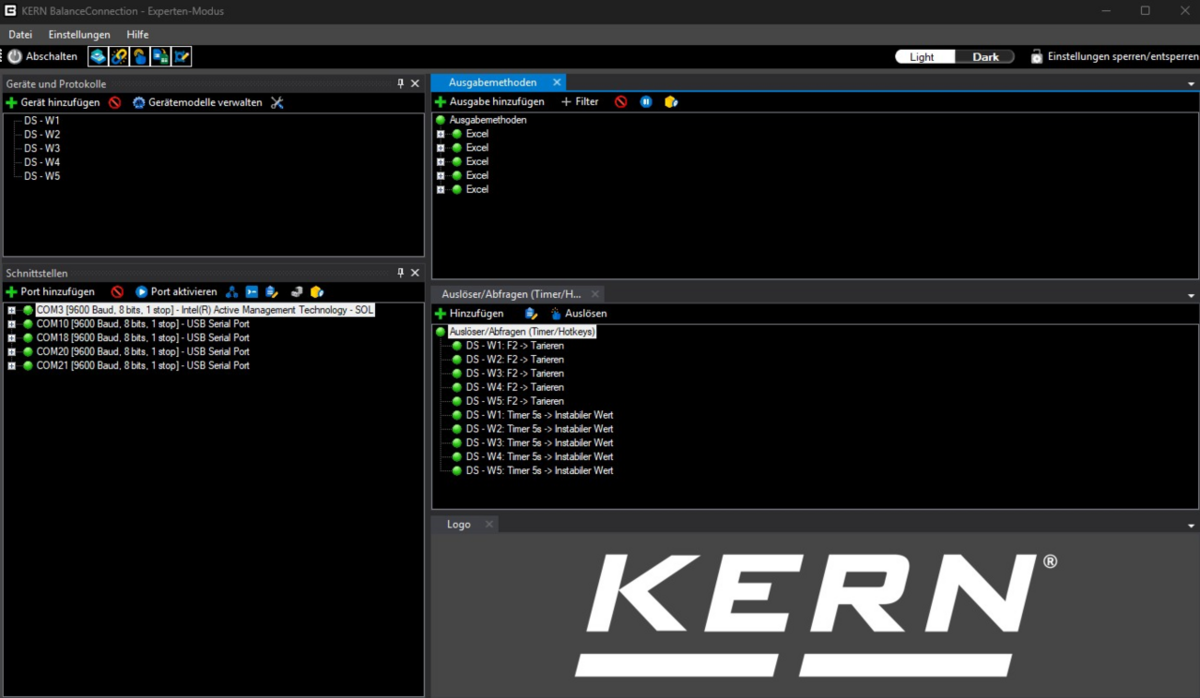Click the Port aktivieren button
The image size is (1200, 698).
click(176, 292)
